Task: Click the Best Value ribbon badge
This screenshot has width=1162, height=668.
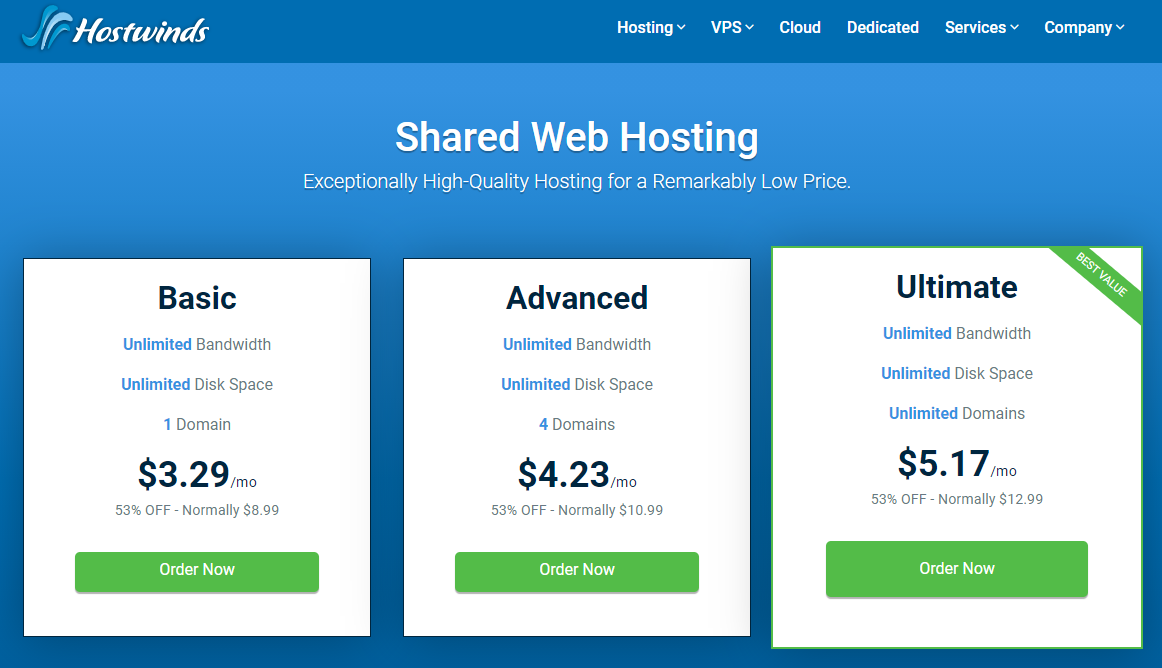Action: point(1101,275)
